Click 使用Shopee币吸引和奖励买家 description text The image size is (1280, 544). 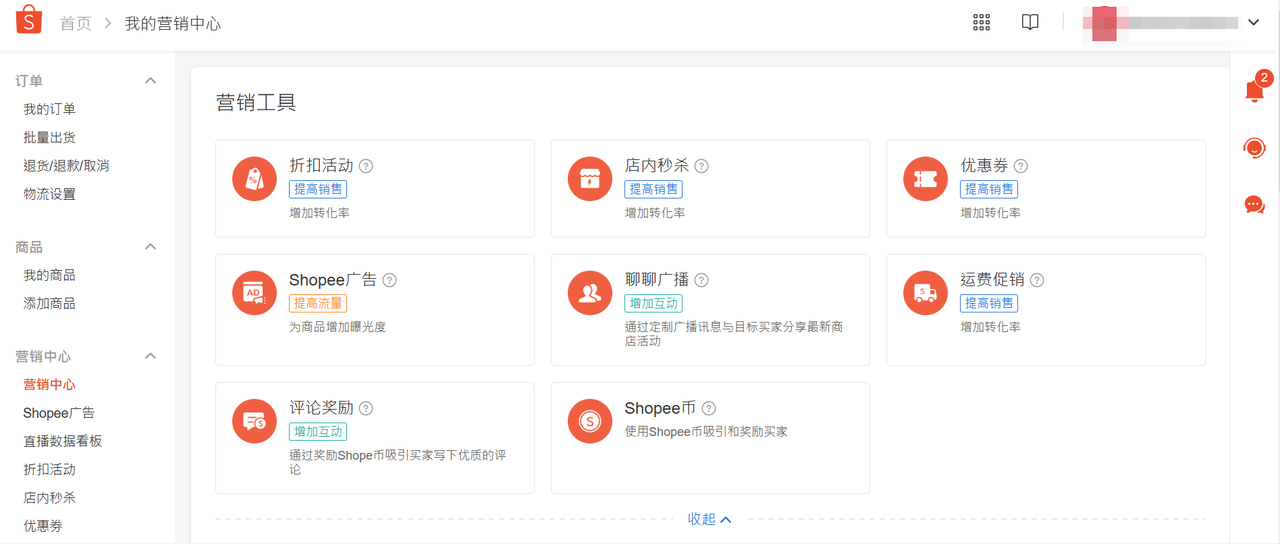(706, 431)
